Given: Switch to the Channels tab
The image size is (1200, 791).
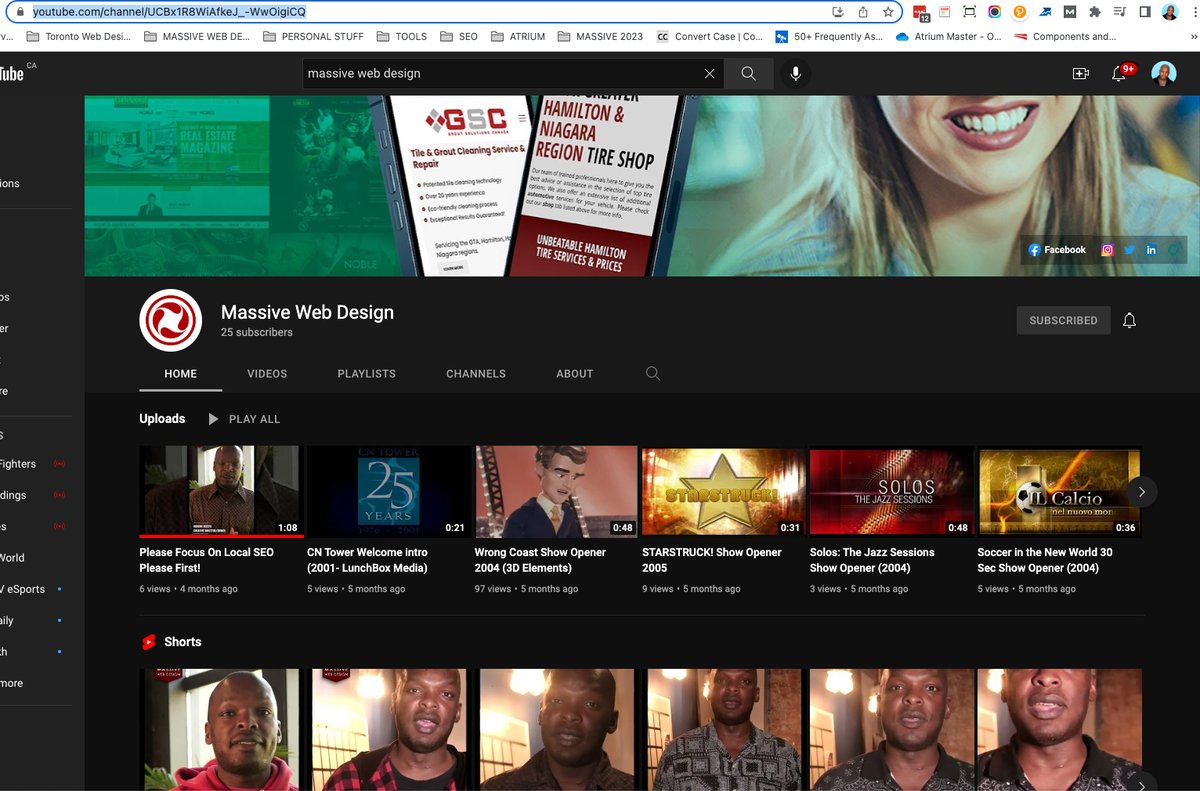Looking at the screenshot, I should (x=476, y=373).
